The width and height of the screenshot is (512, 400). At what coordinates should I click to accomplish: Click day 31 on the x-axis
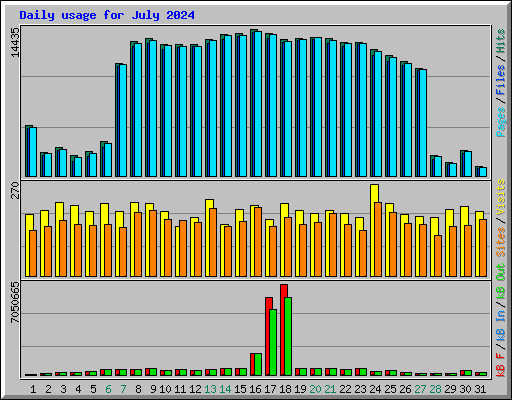tap(480, 389)
